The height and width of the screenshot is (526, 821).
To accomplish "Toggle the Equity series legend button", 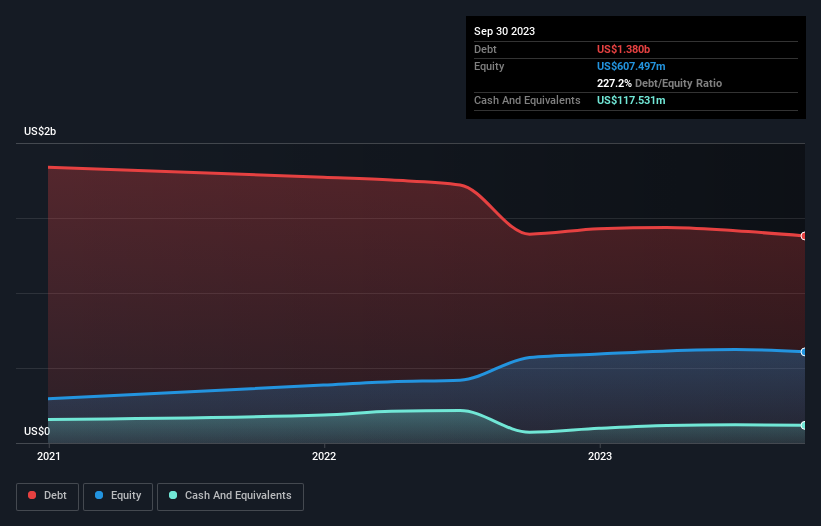I will [x=118, y=496].
